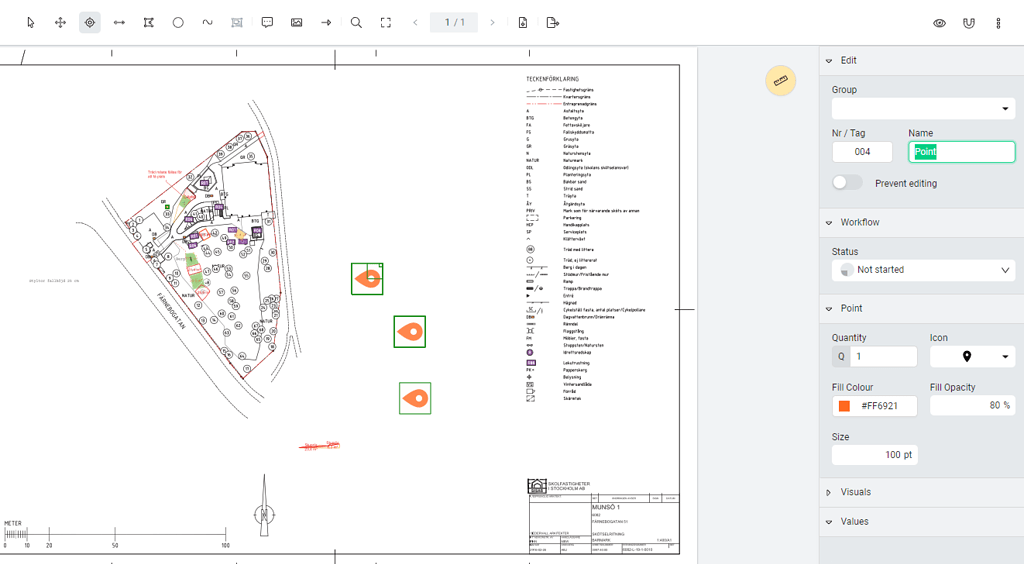This screenshot has width=1024, height=564.
Task: Pick the length measurement tool
Action: click(119, 23)
